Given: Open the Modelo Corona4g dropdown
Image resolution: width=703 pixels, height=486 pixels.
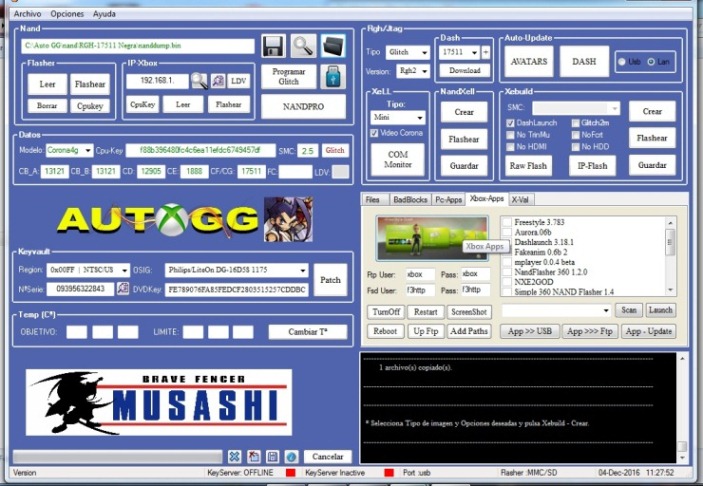Looking at the screenshot, I should click(x=69, y=151).
